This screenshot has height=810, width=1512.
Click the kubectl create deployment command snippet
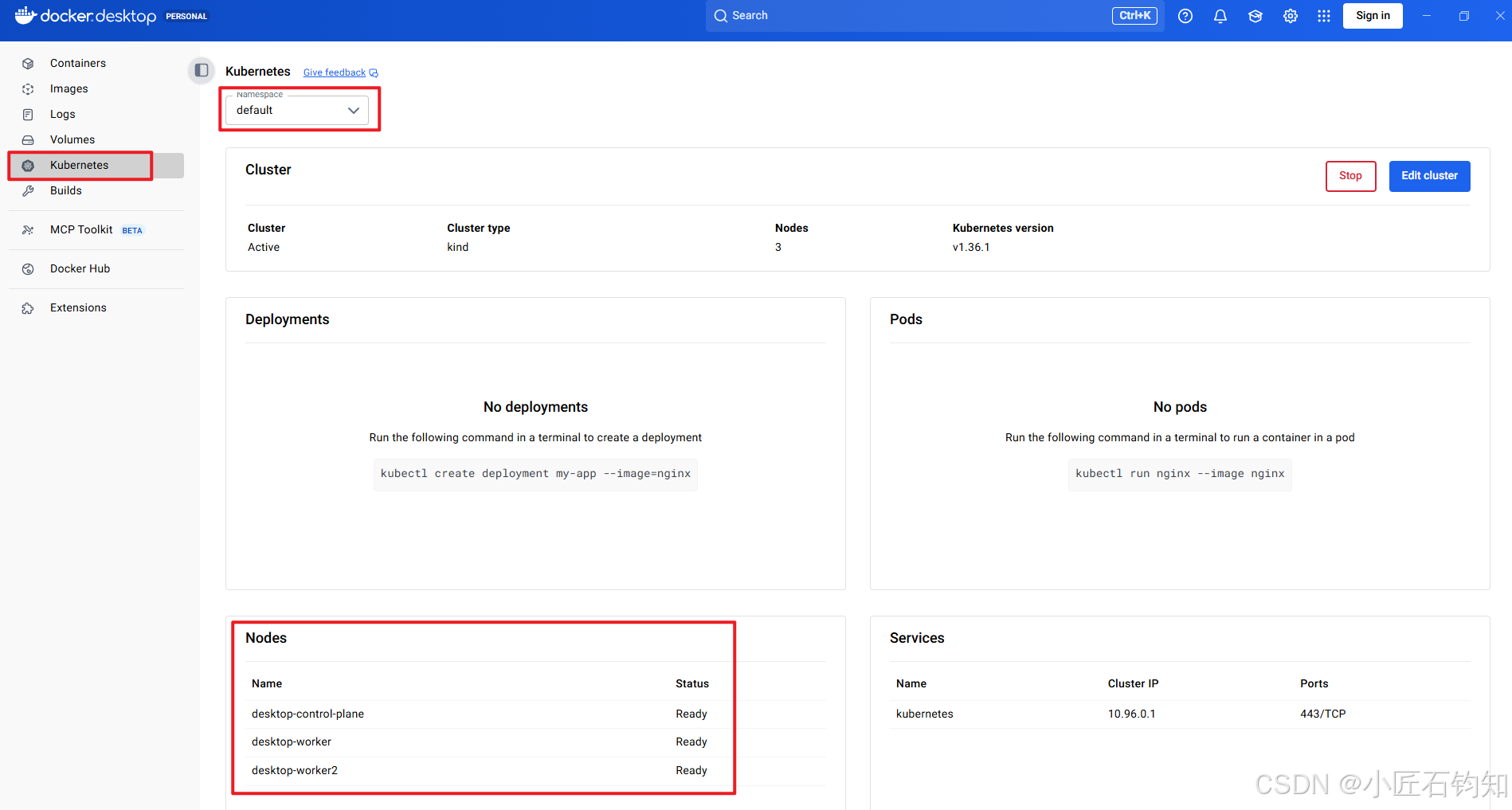tap(535, 474)
